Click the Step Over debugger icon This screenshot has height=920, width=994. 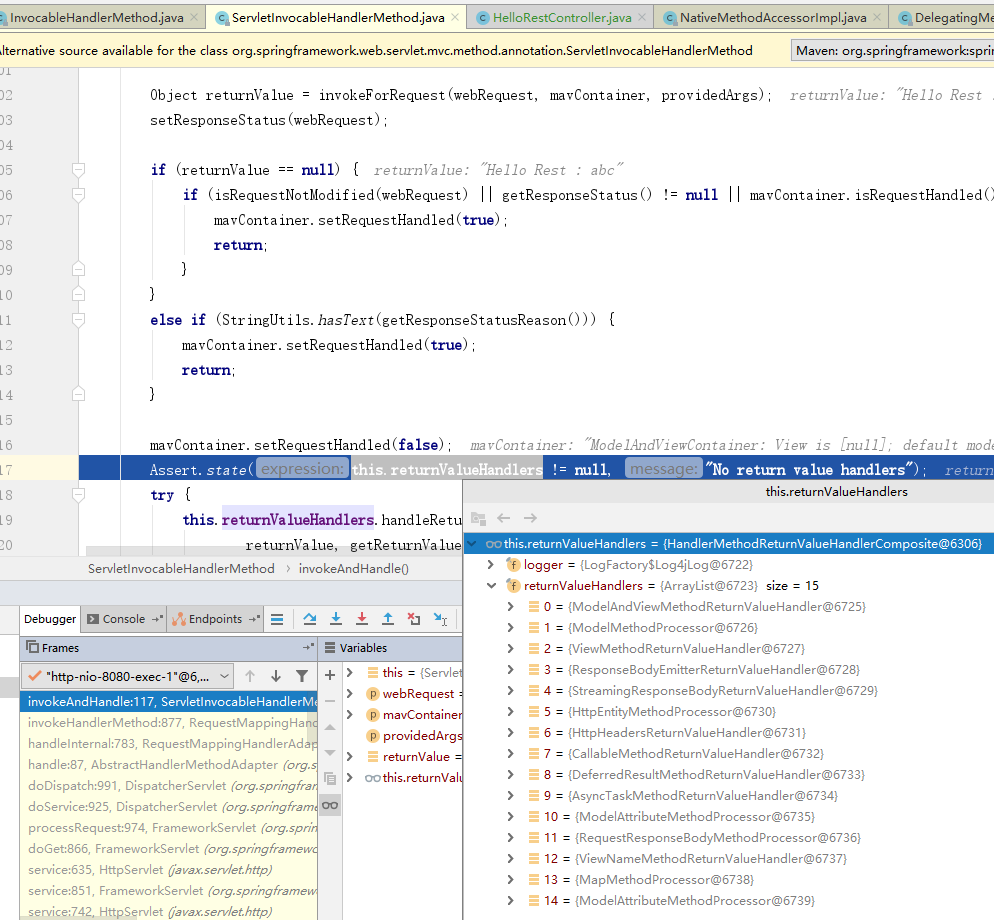click(x=310, y=620)
